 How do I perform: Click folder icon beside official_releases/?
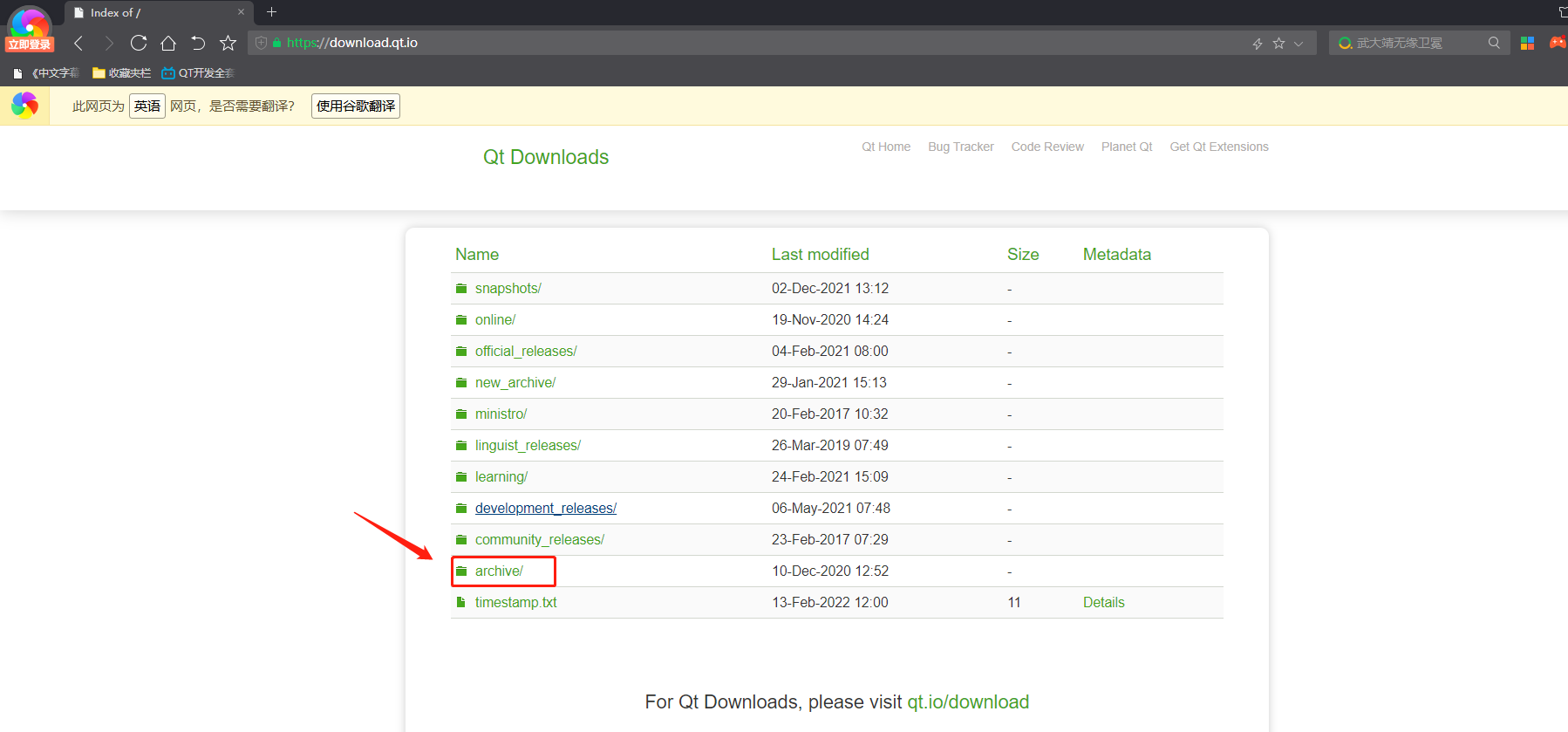(461, 352)
